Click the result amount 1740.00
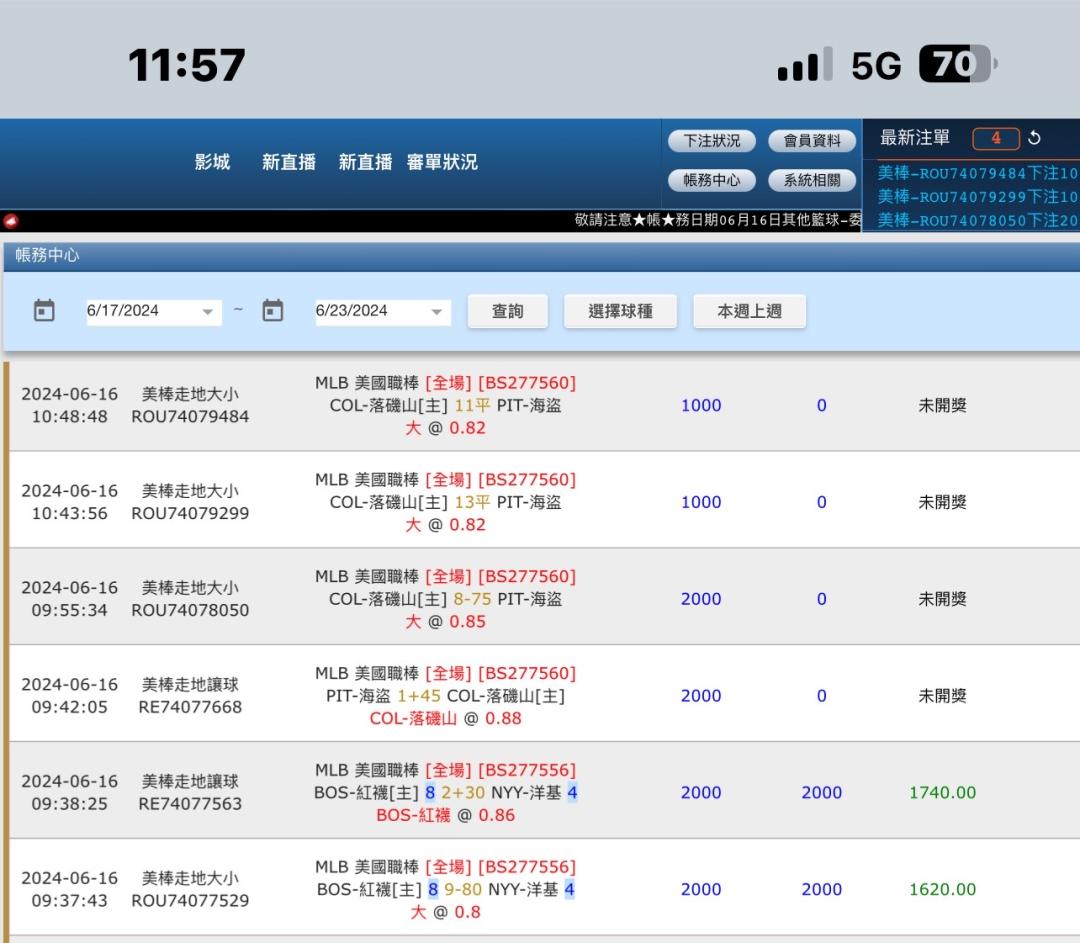Image resolution: width=1080 pixels, height=943 pixels. point(942,793)
